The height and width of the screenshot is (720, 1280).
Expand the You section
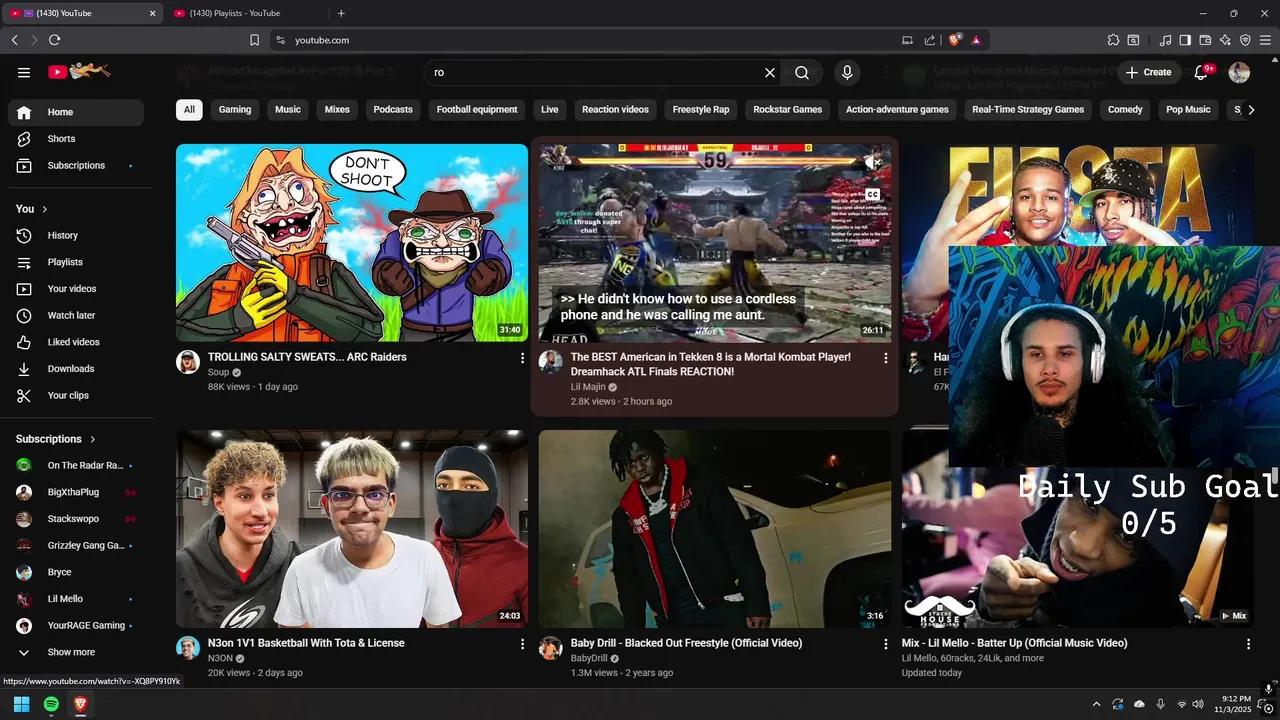pyautogui.click(x=33, y=209)
